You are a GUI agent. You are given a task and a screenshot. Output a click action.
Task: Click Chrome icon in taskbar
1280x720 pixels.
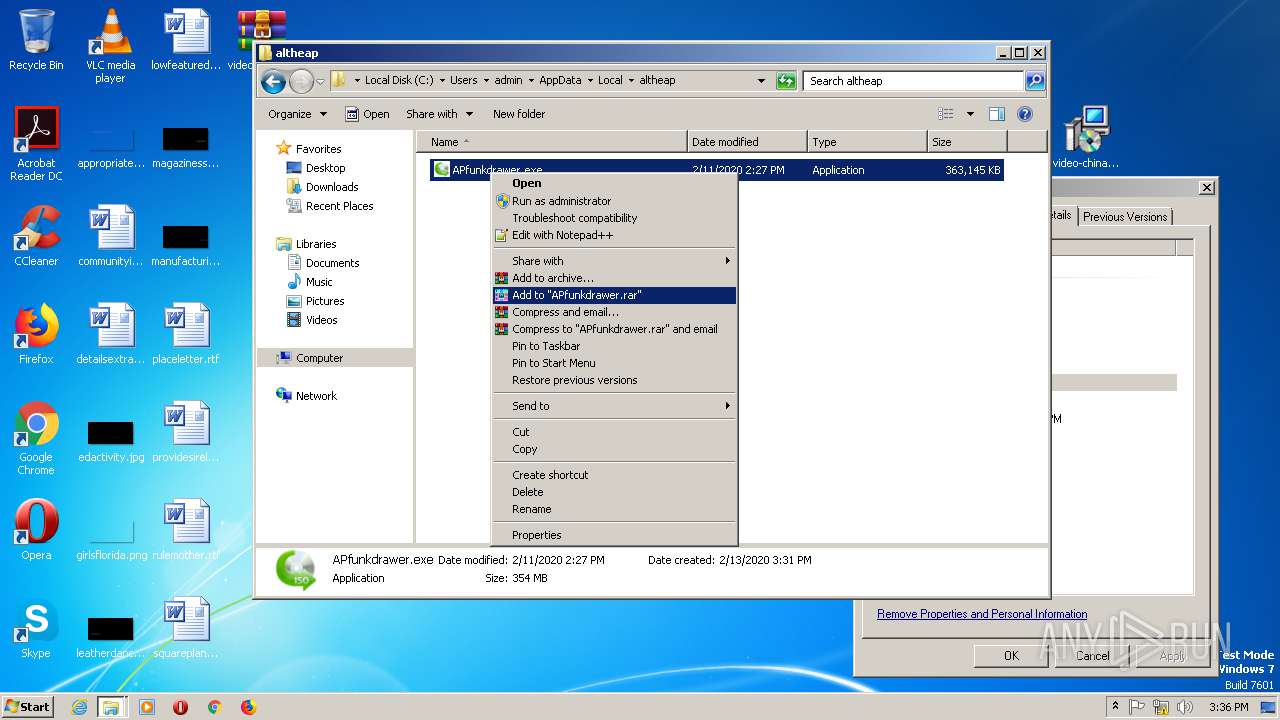tap(214, 707)
